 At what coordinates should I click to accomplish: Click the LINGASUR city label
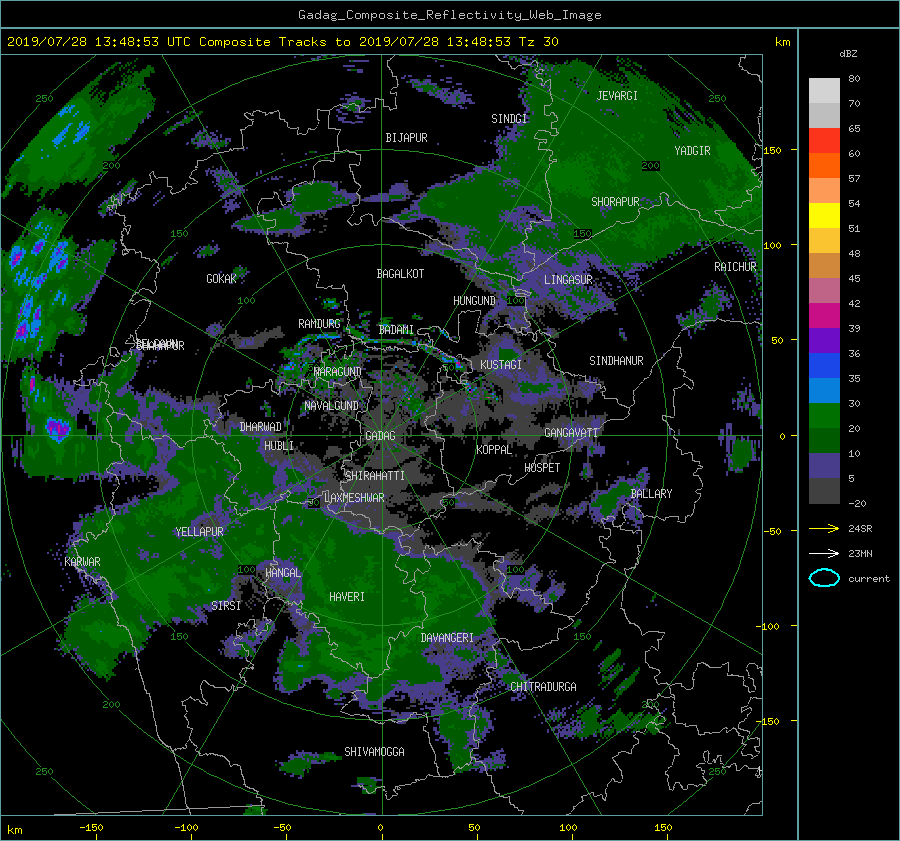tap(568, 280)
